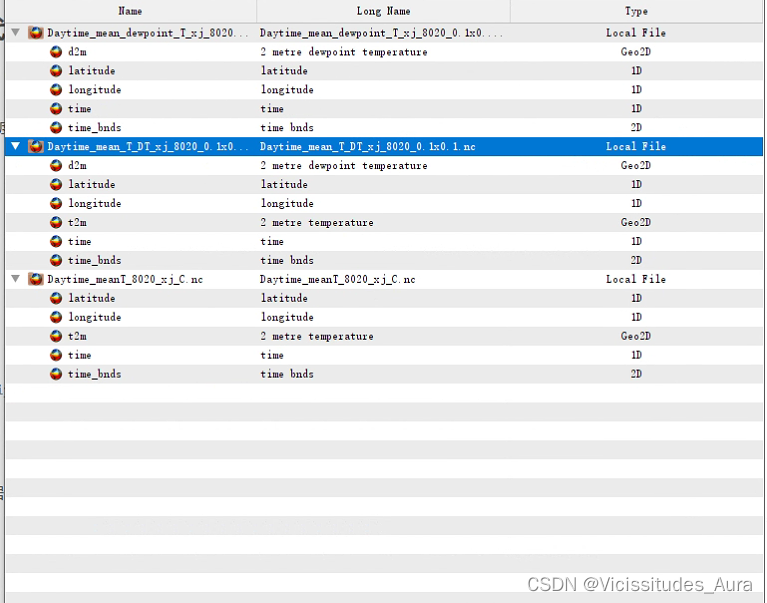Click longitude icon under dewpoint file
The height and width of the screenshot is (603, 767).
tap(56, 89)
